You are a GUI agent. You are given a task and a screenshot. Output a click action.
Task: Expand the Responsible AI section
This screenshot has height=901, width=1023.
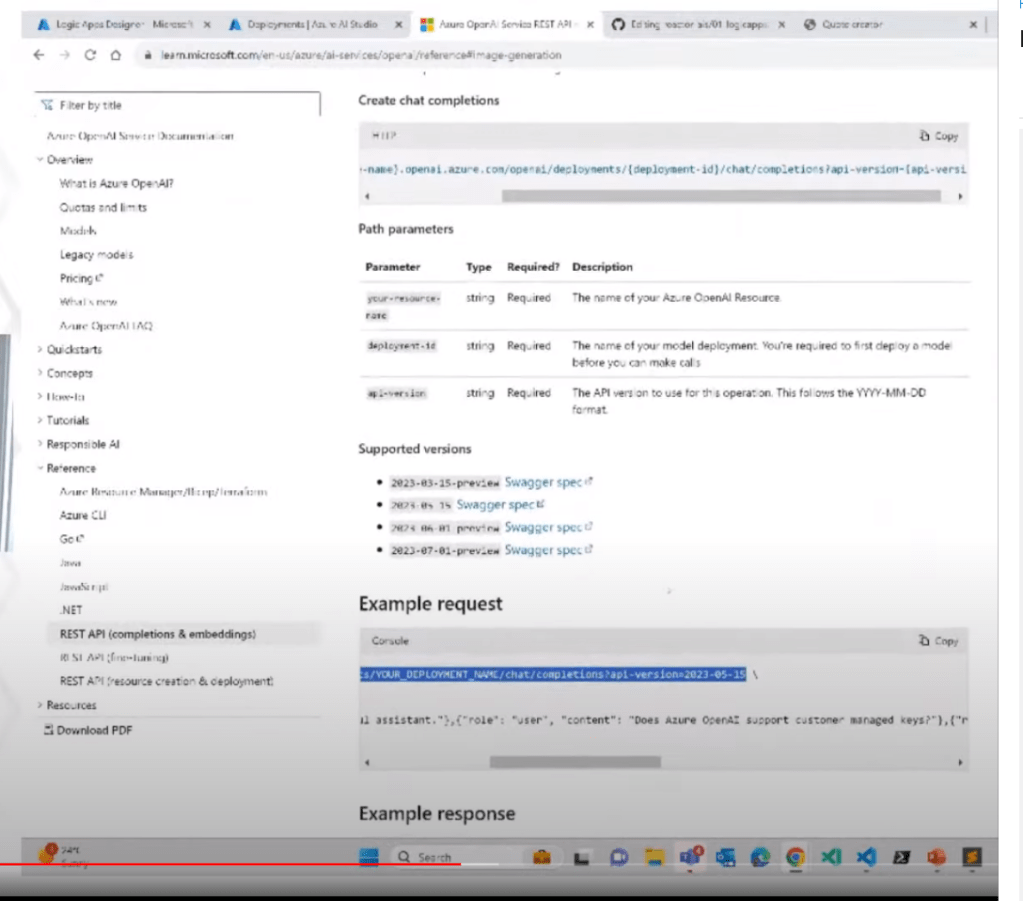point(40,444)
